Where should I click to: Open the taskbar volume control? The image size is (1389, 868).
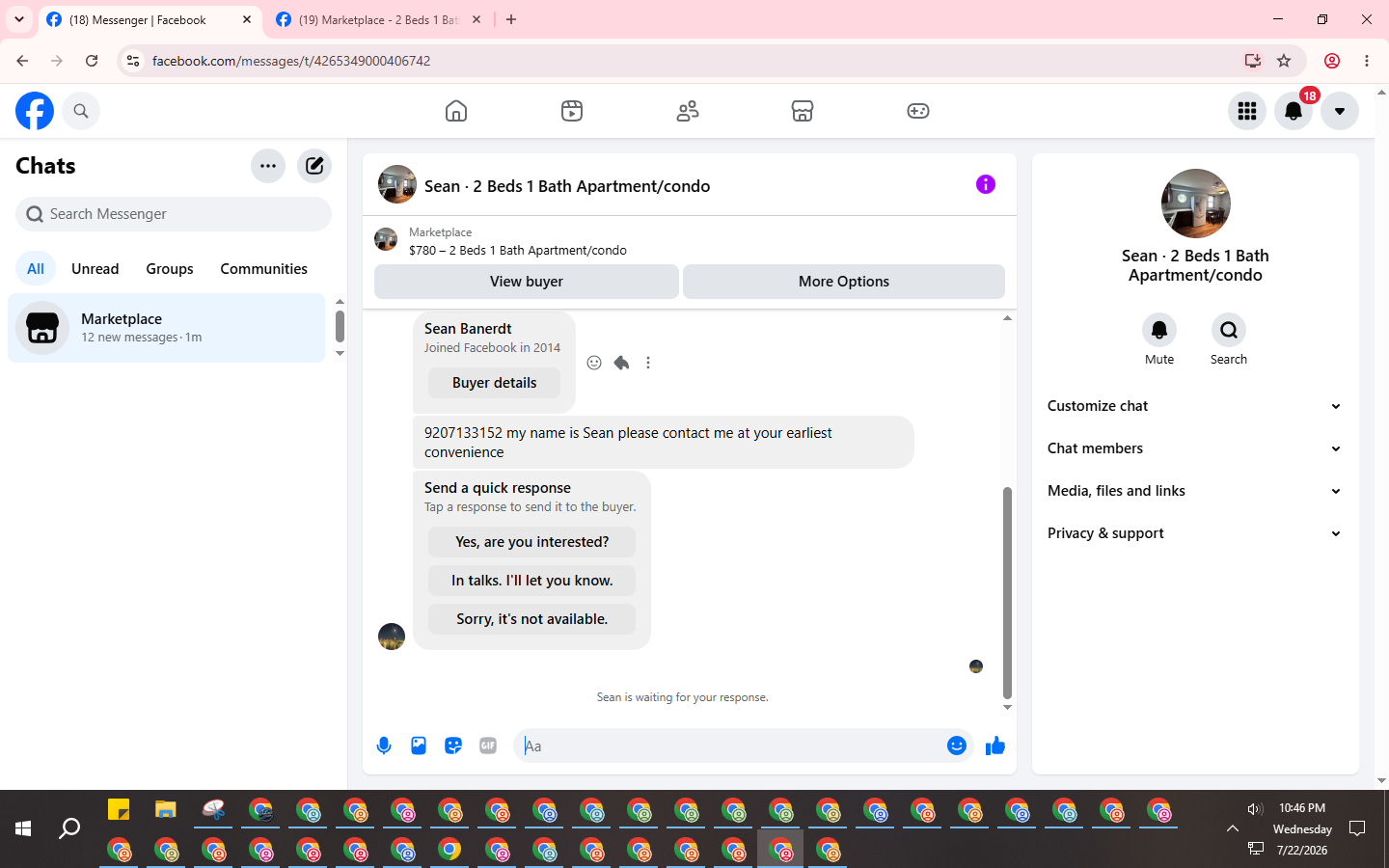[x=1255, y=809]
